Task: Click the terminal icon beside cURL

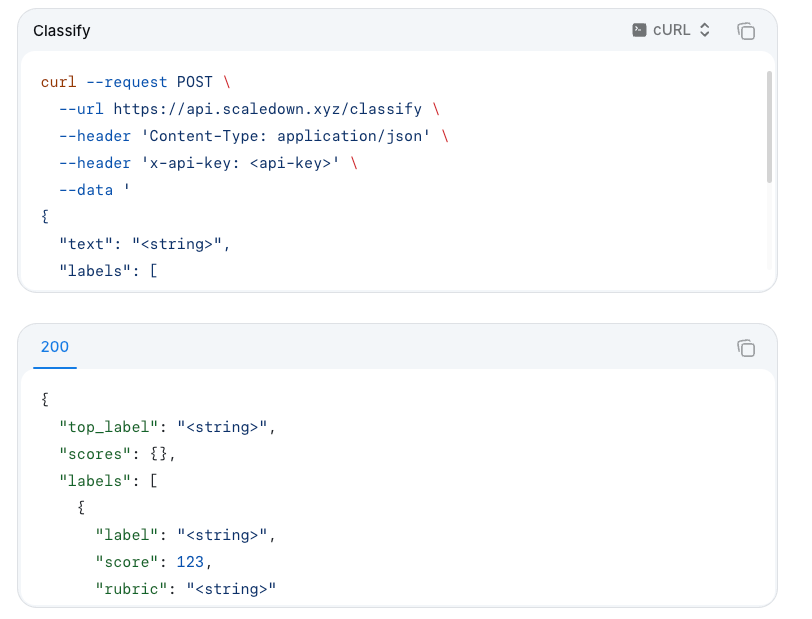Action: [x=639, y=30]
